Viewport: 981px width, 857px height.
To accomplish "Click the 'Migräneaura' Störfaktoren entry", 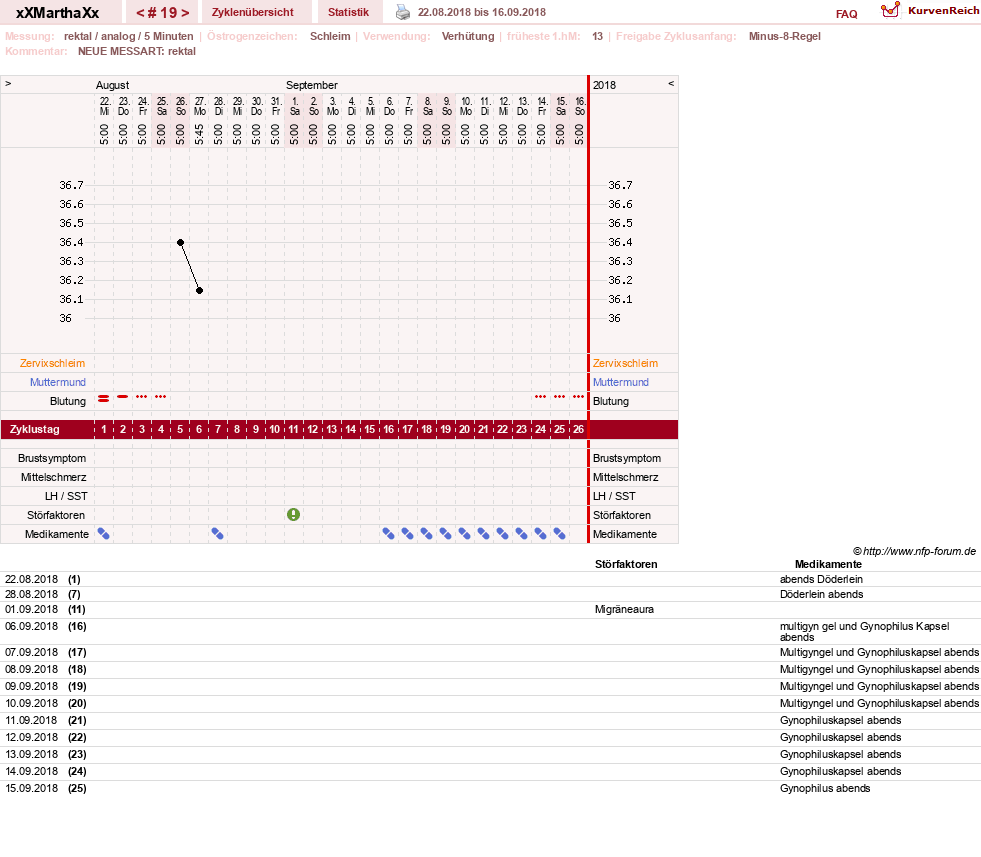I will (x=624, y=609).
